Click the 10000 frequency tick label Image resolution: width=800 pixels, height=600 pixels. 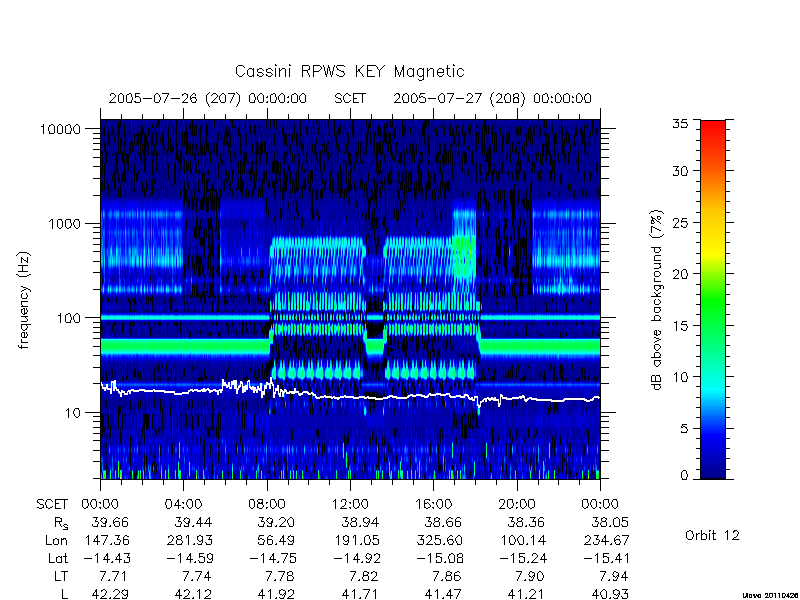[x=60, y=130]
